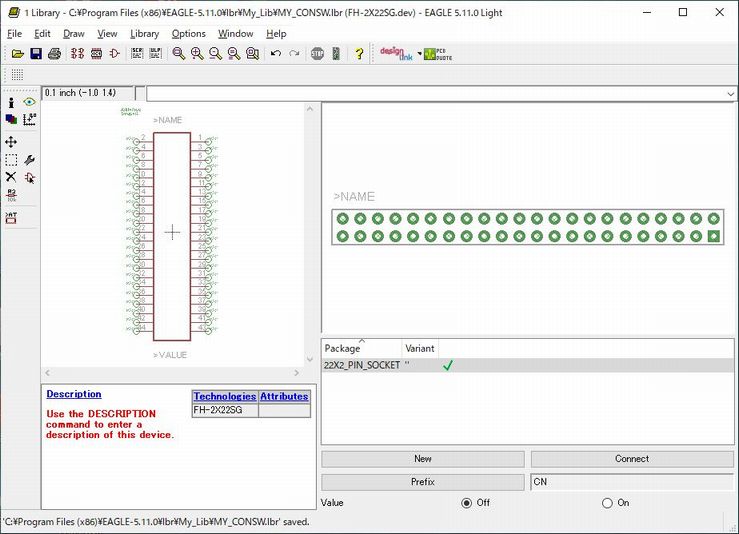This screenshot has width=739, height=534.
Task: Click the Undo arrow icon
Action: coord(276,54)
